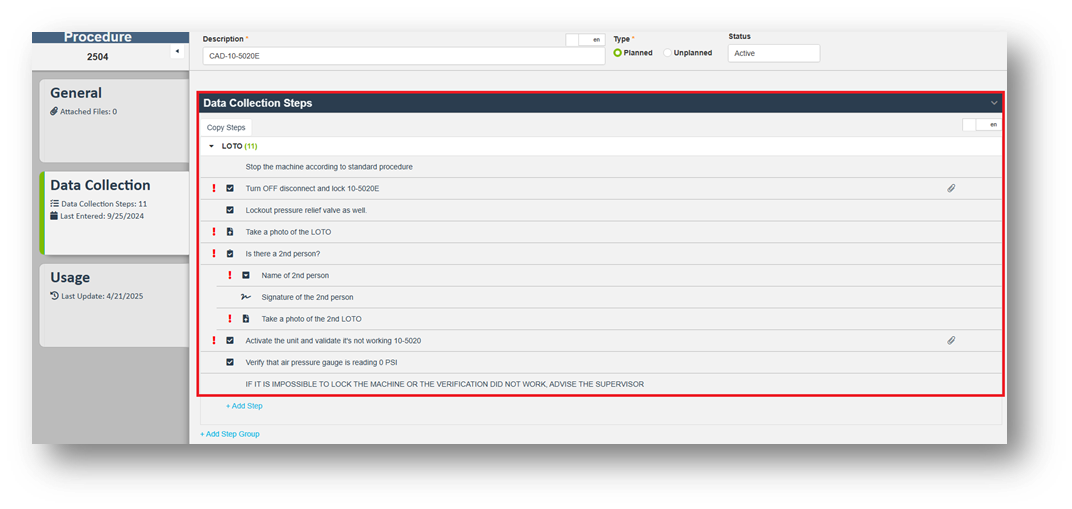Click the dropdown-type icon beside Name of 2nd person
This screenshot has width=1072, height=509.
pyautogui.click(x=246, y=275)
